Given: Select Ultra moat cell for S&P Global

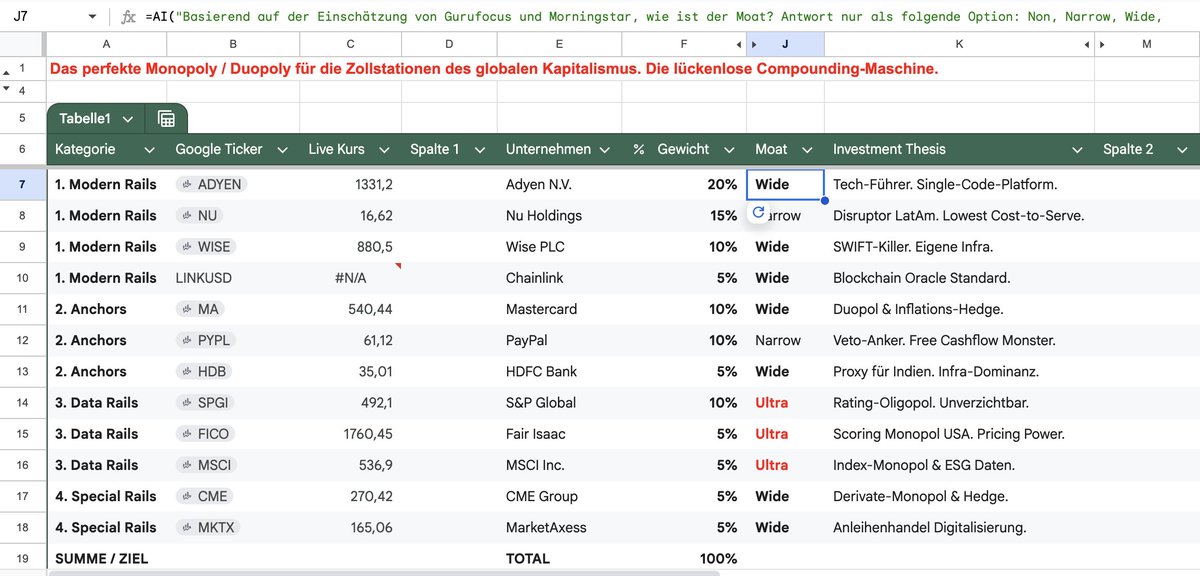Looking at the screenshot, I should click(x=786, y=402).
